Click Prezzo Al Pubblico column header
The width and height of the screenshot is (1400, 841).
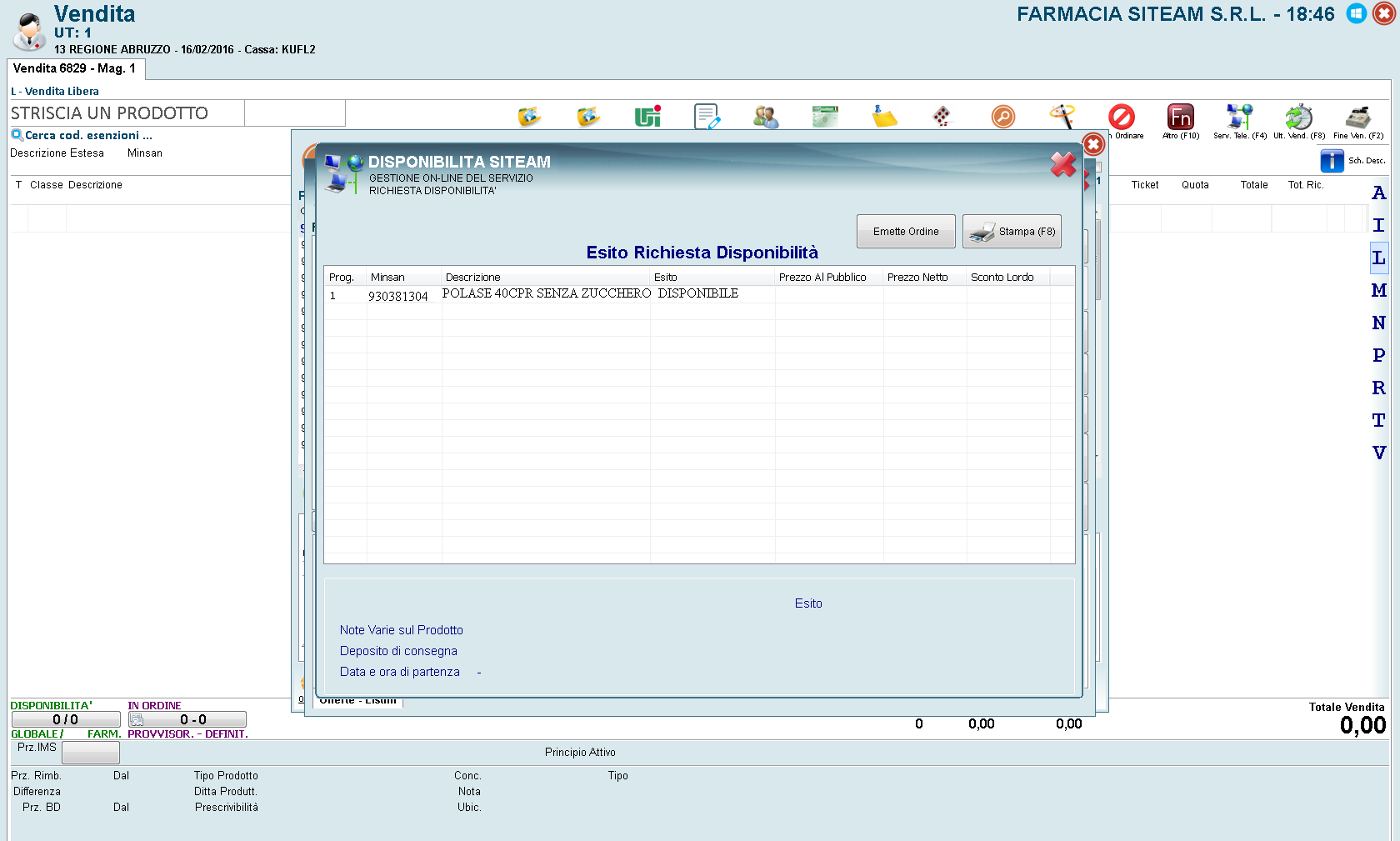[829, 277]
